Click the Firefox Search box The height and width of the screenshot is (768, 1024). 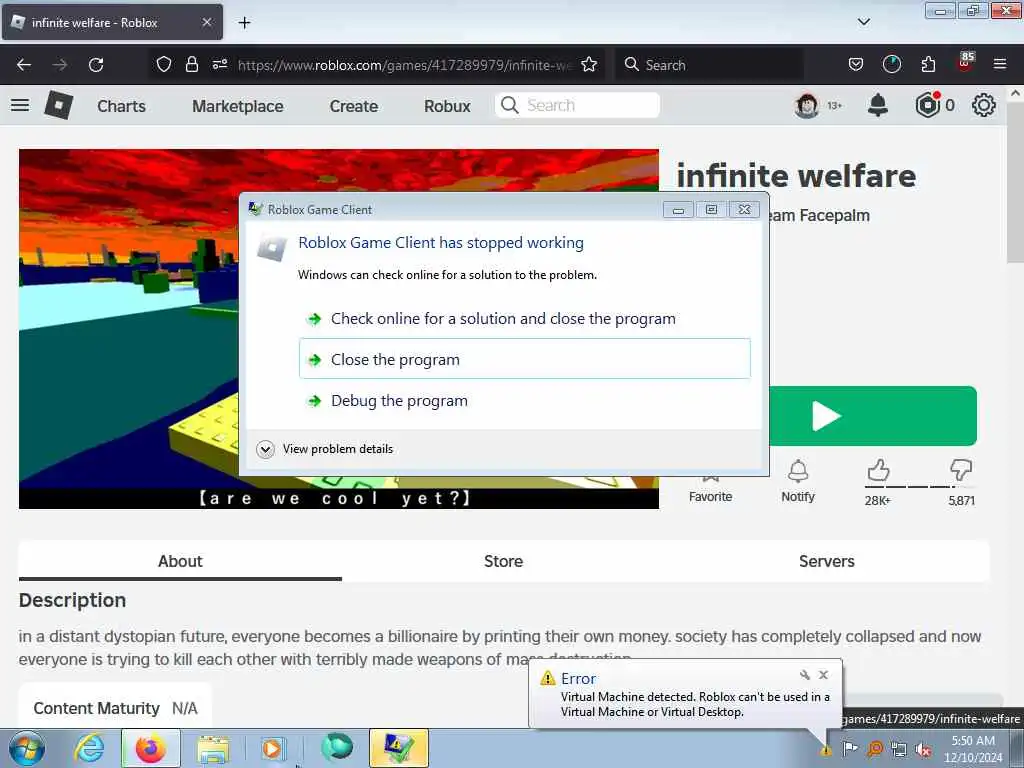tap(709, 65)
